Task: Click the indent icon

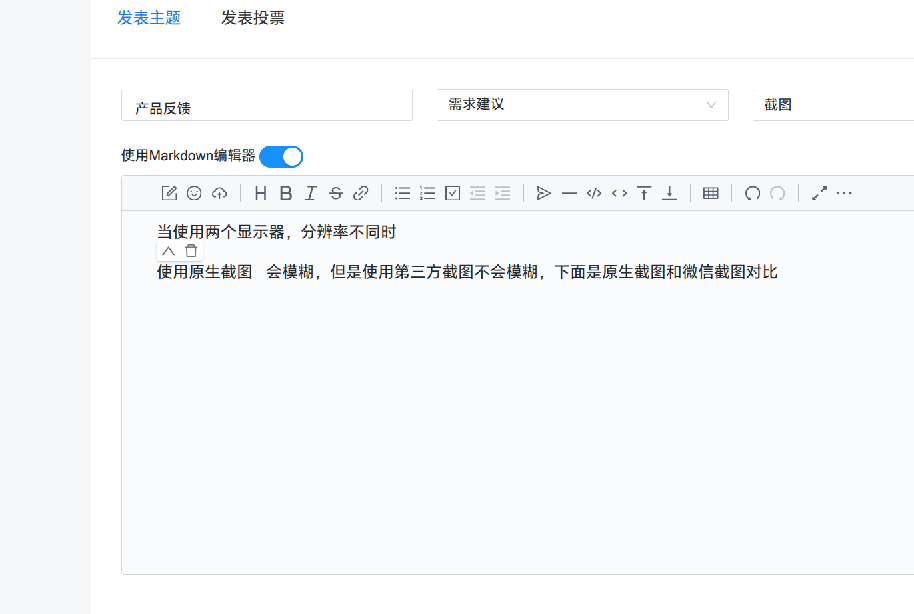Action: (x=502, y=193)
